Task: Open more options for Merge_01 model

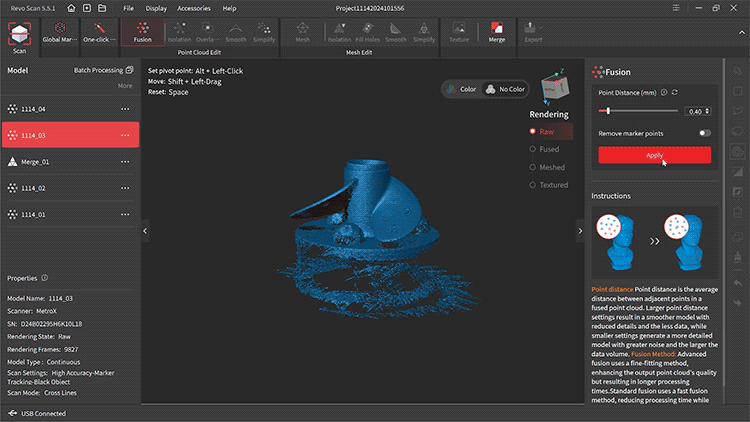Action: 125,161
